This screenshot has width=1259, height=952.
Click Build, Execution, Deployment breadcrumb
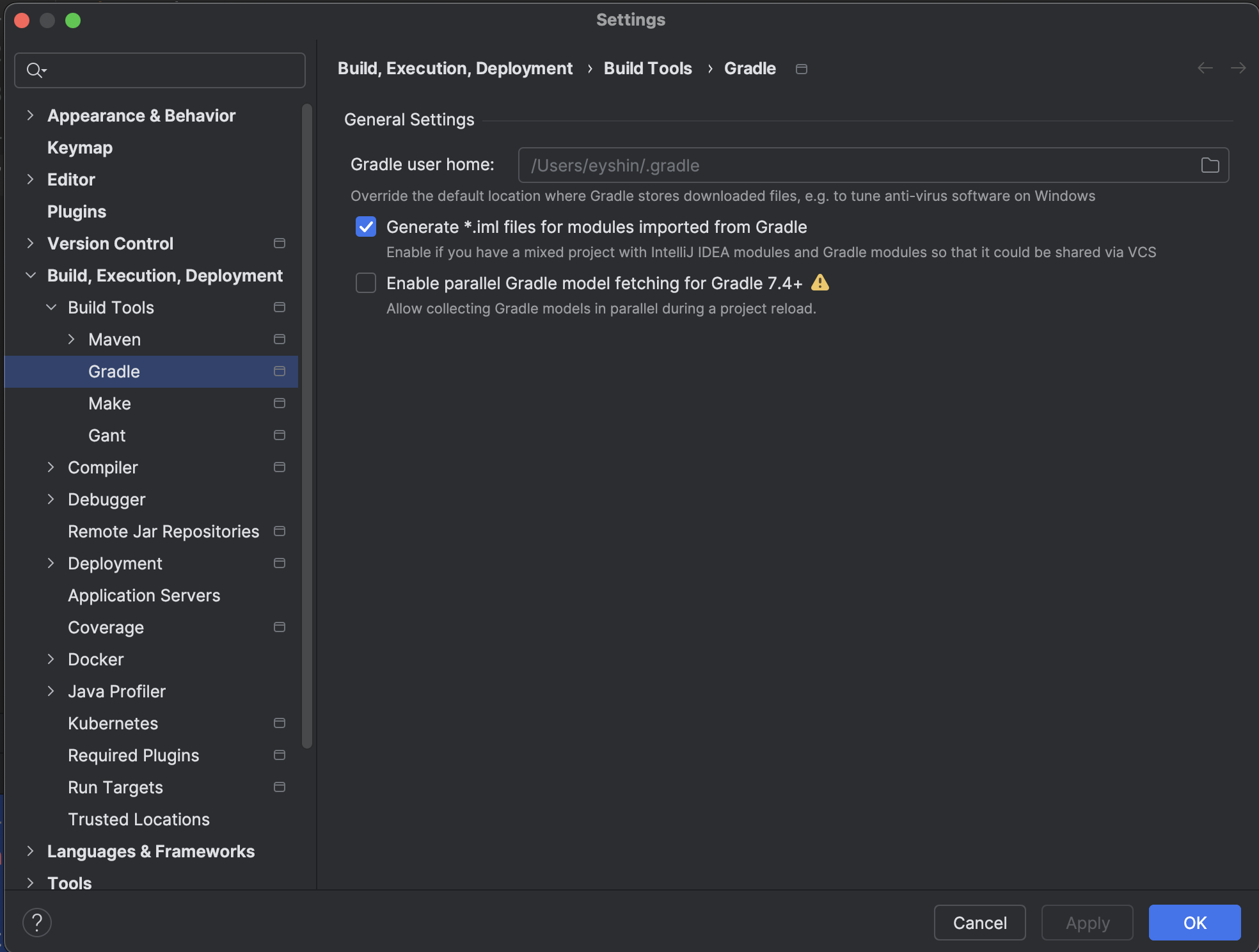[455, 68]
